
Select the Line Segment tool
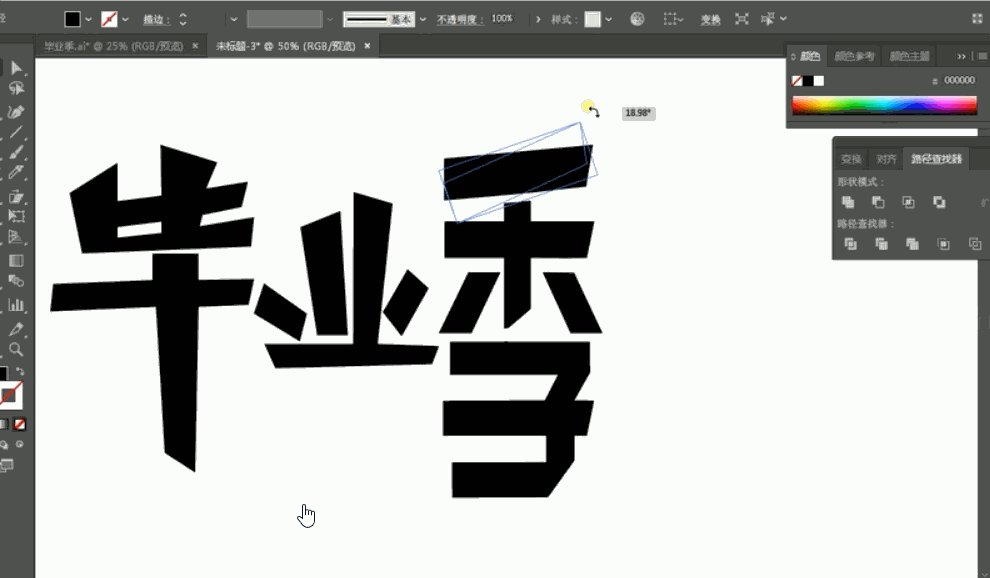click(x=16, y=132)
